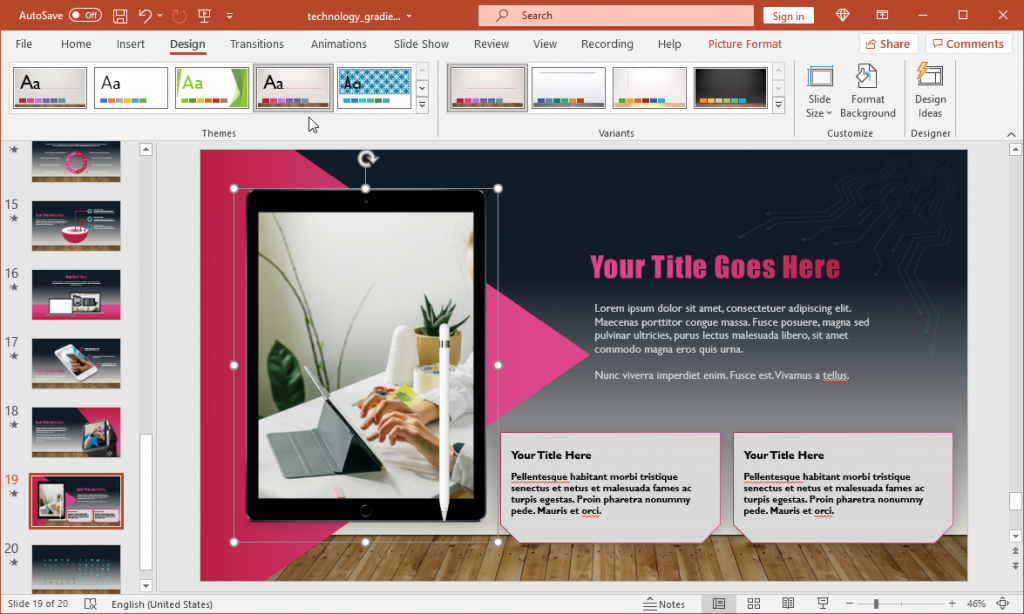Expand the Themes gallery More arrow
Image resolution: width=1024 pixels, height=614 pixels.
(x=421, y=105)
